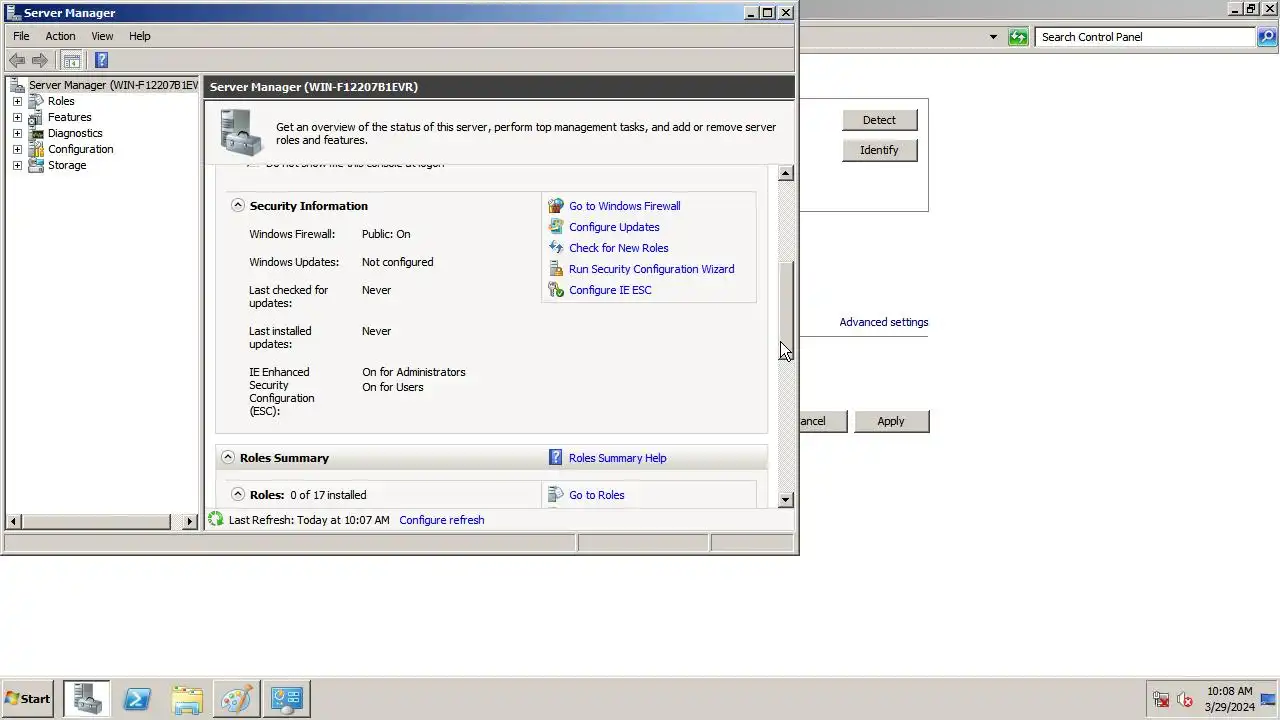Click Run Security Configuration Wizard link

pyautogui.click(x=651, y=269)
